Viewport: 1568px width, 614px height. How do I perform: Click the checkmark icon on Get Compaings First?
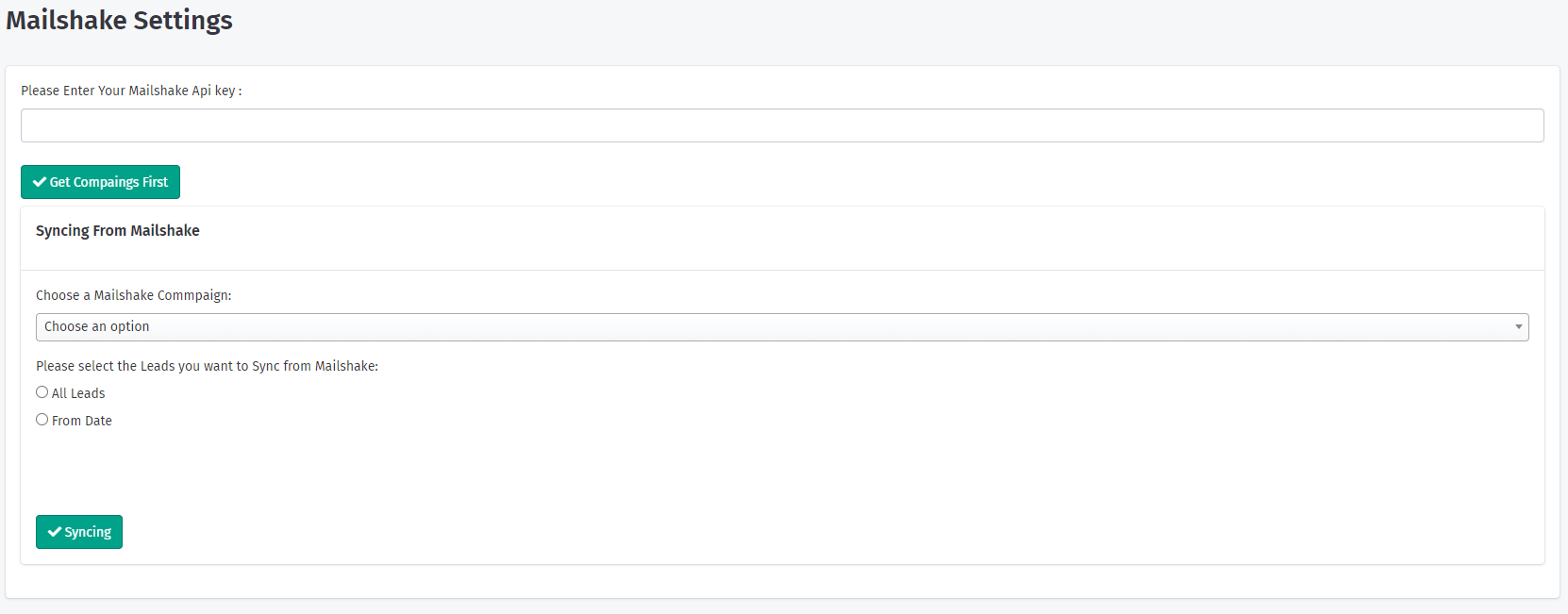click(40, 182)
